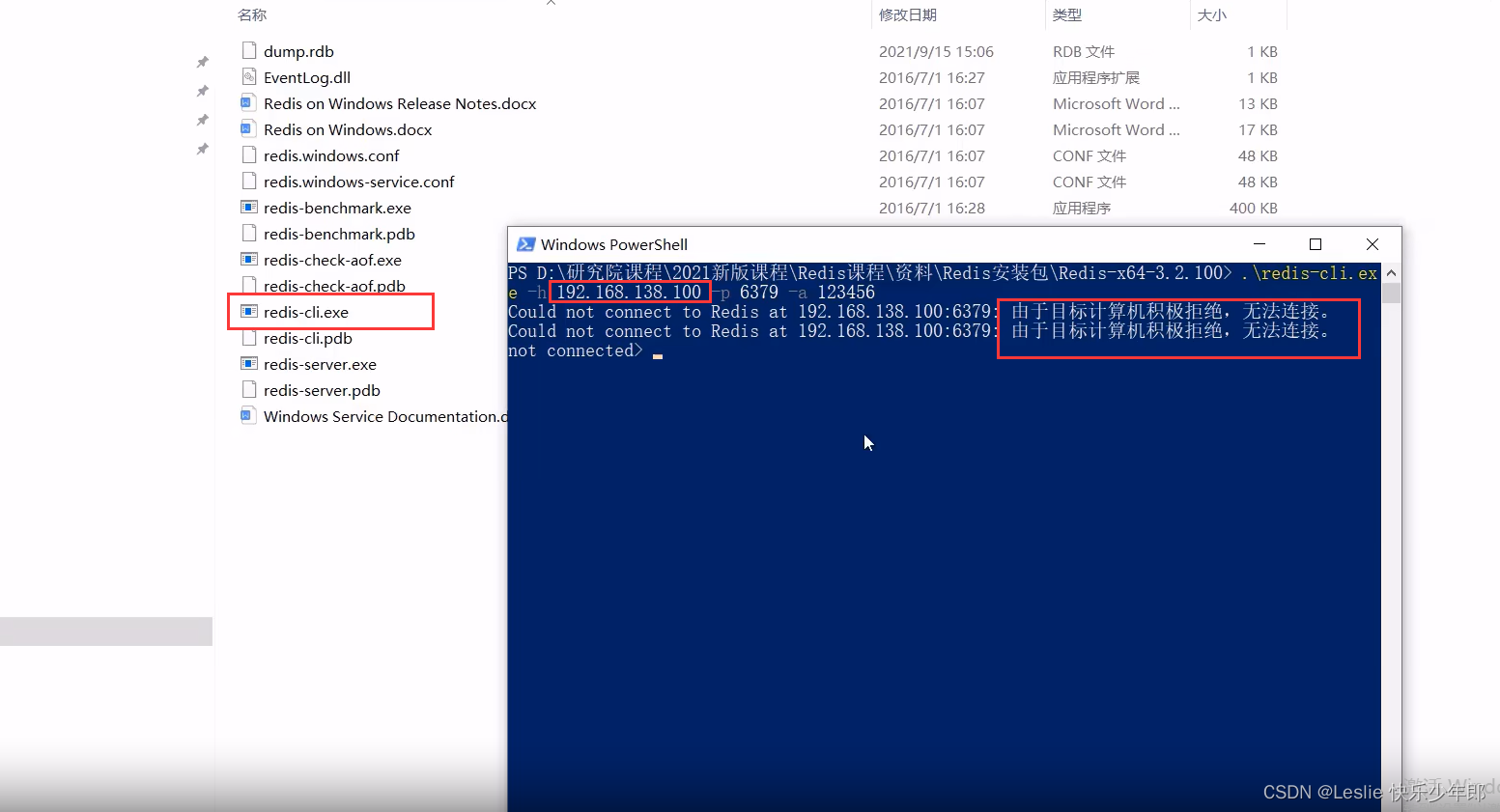Click the PowerShell vertical scrollbar thumb
The height and width of the screenshot is (812, 1500).
pos(1391,294)
